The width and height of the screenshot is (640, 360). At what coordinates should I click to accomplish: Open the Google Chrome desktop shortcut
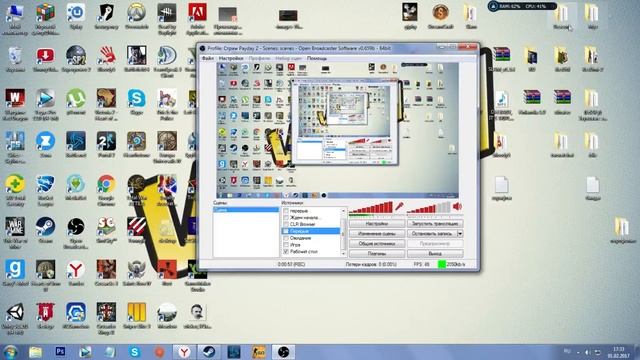(x=106, y=190)
